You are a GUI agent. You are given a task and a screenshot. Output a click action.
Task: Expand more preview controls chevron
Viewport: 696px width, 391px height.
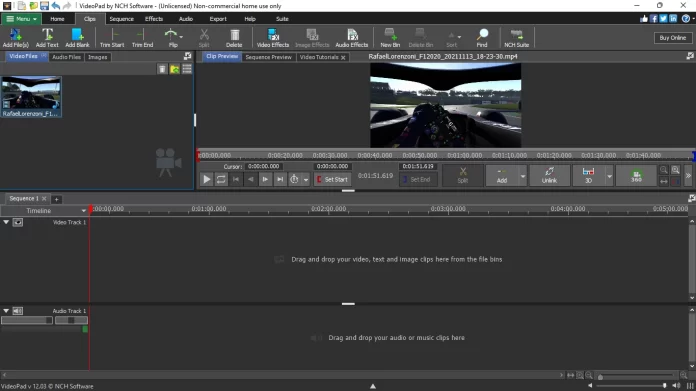(688, 176)
